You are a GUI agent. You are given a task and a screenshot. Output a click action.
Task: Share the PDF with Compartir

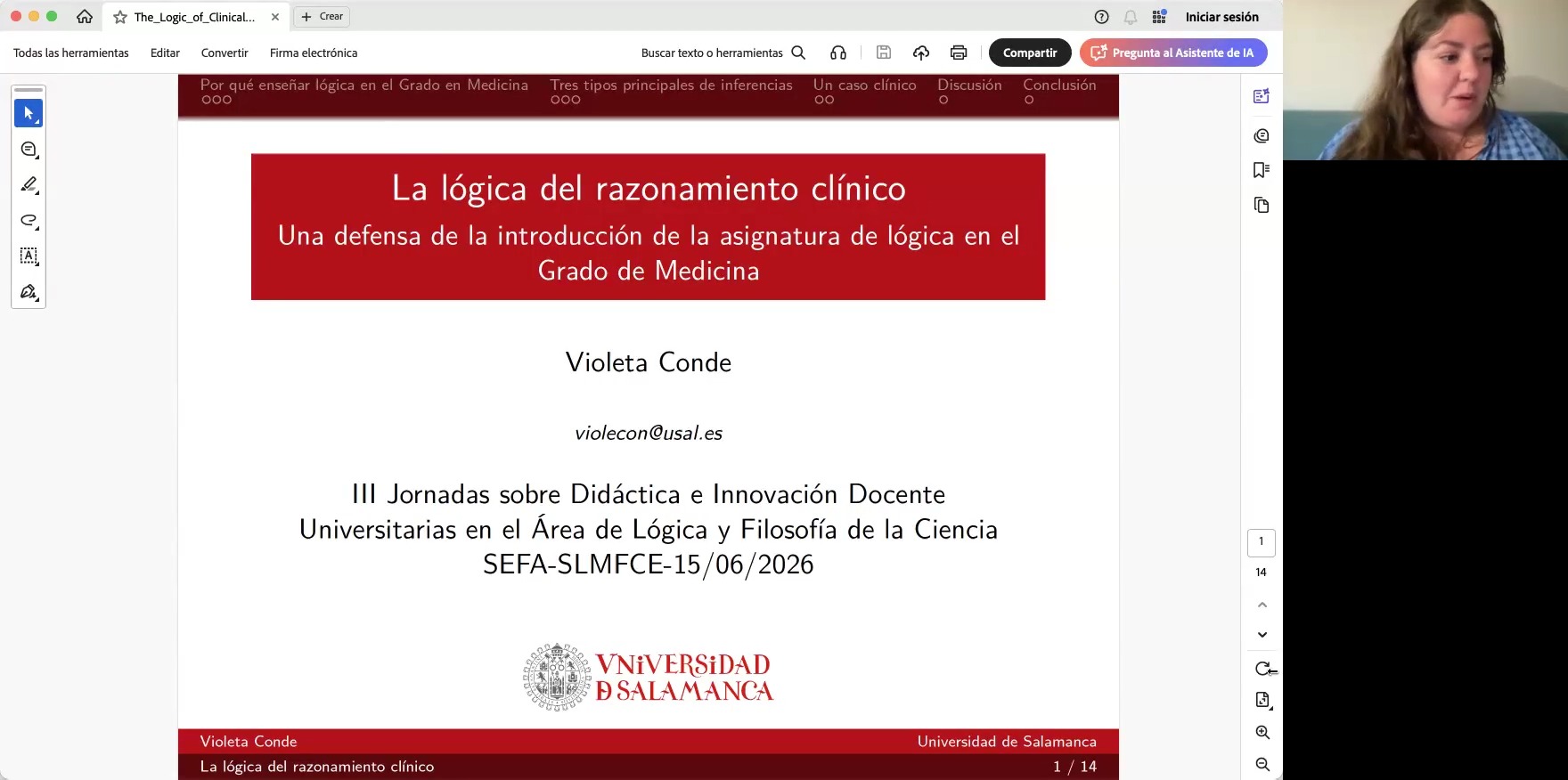click(1030, 53)
